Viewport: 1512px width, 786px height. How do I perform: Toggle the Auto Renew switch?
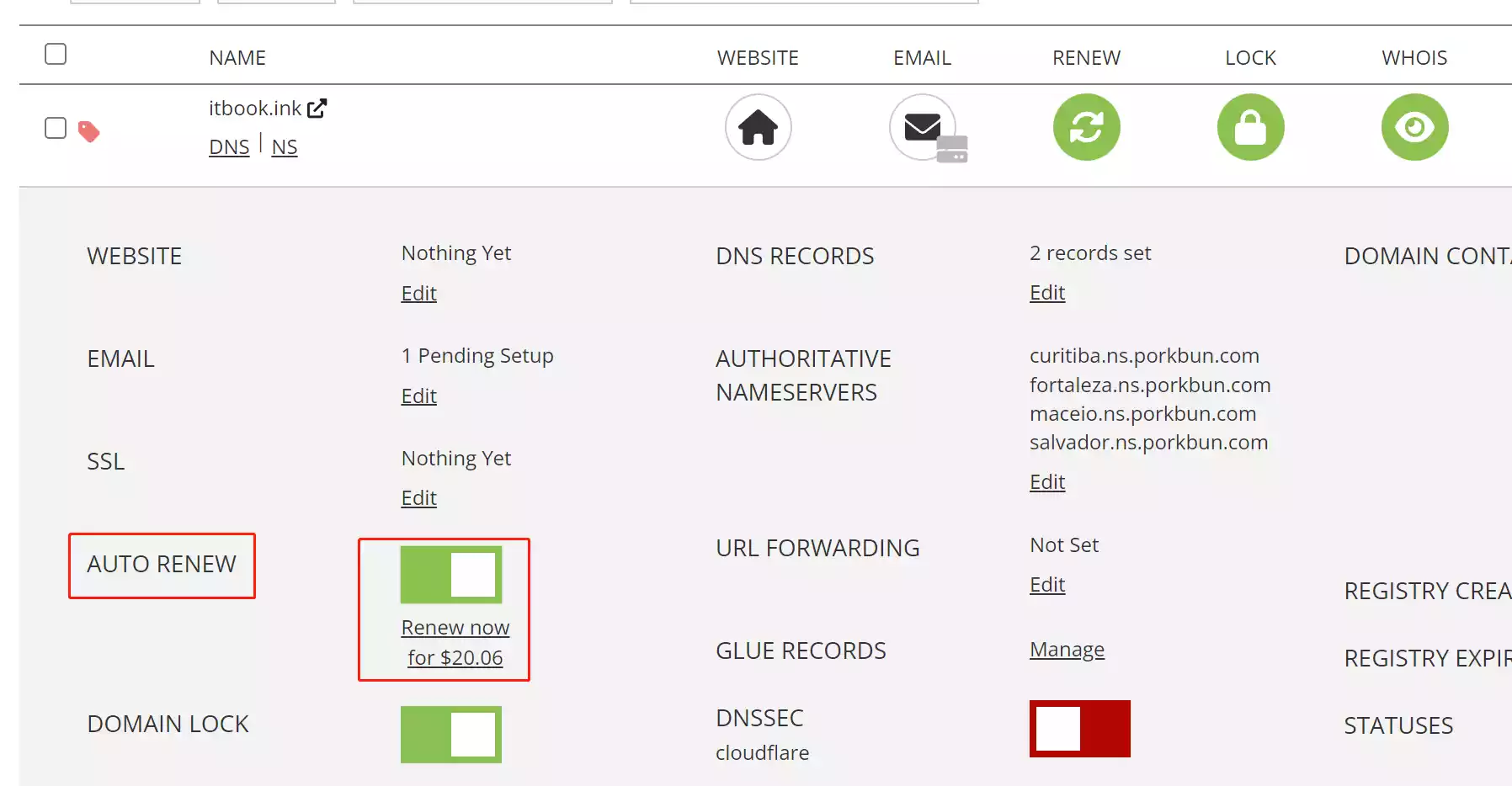coord(451,575)
